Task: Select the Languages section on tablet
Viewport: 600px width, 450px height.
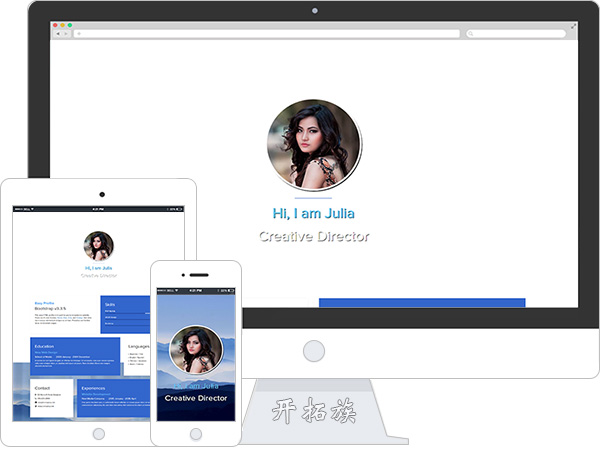Action: (x=137, y=356)
